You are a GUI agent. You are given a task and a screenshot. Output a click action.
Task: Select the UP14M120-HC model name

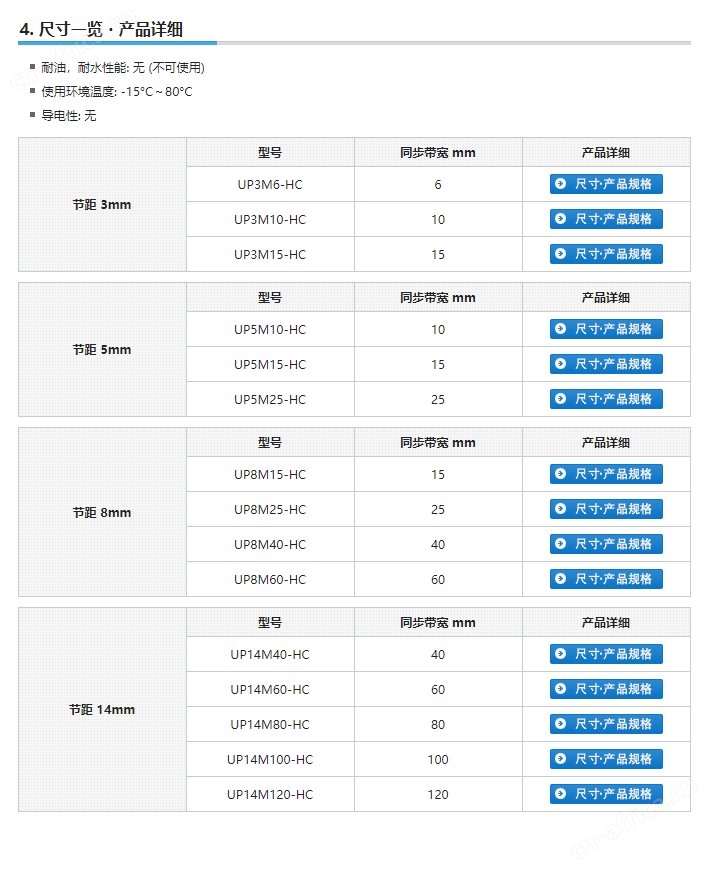click(x=270, y=794)
